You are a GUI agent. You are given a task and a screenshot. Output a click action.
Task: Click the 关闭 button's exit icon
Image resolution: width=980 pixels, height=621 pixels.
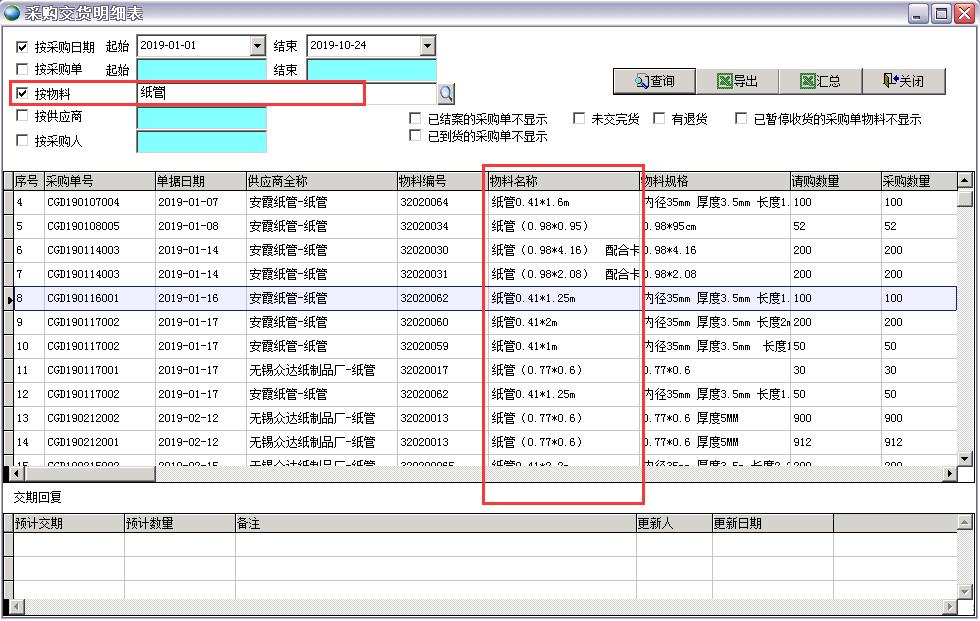pos(890,82)
